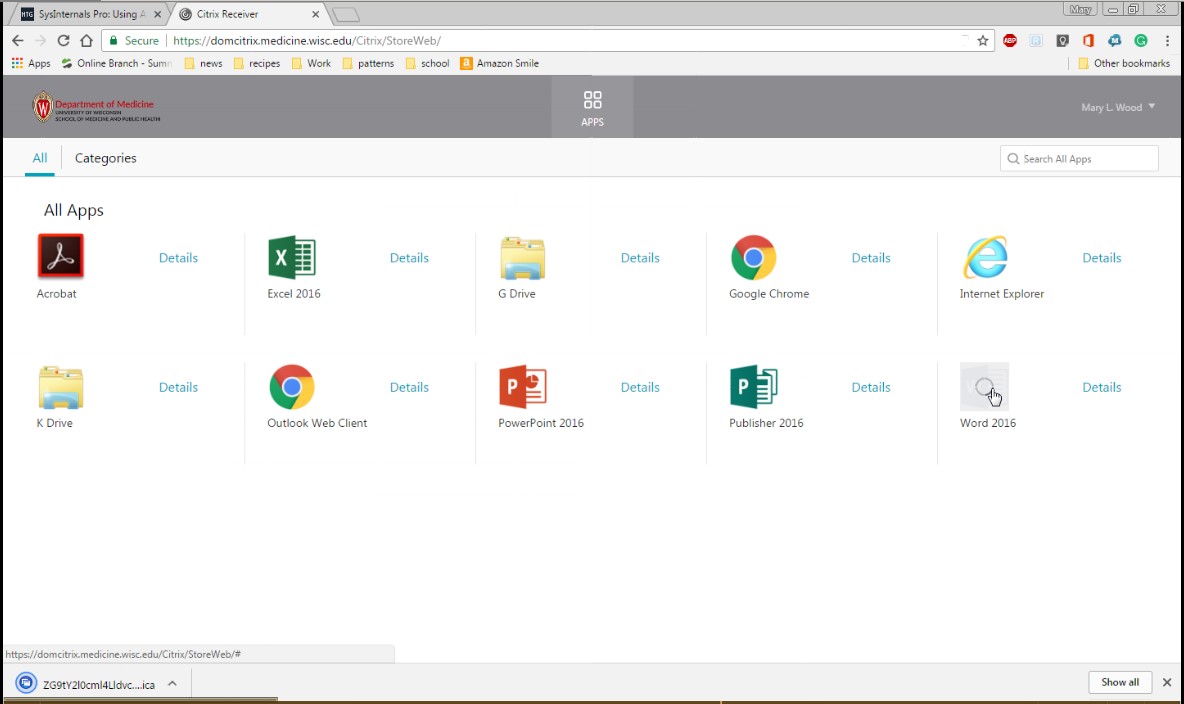Viewport: 1184px width, 704px height.
Task: View Details for K Drive
Action: point(178,387)
